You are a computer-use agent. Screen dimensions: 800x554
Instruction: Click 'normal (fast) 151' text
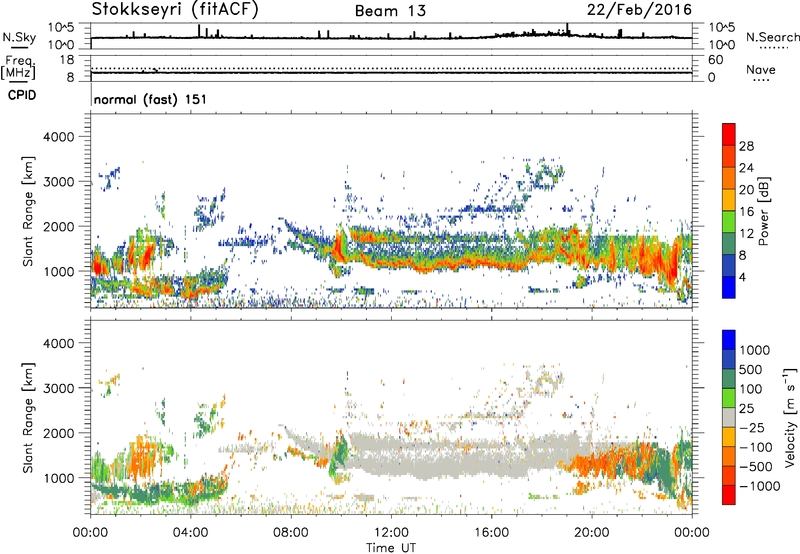151,99
